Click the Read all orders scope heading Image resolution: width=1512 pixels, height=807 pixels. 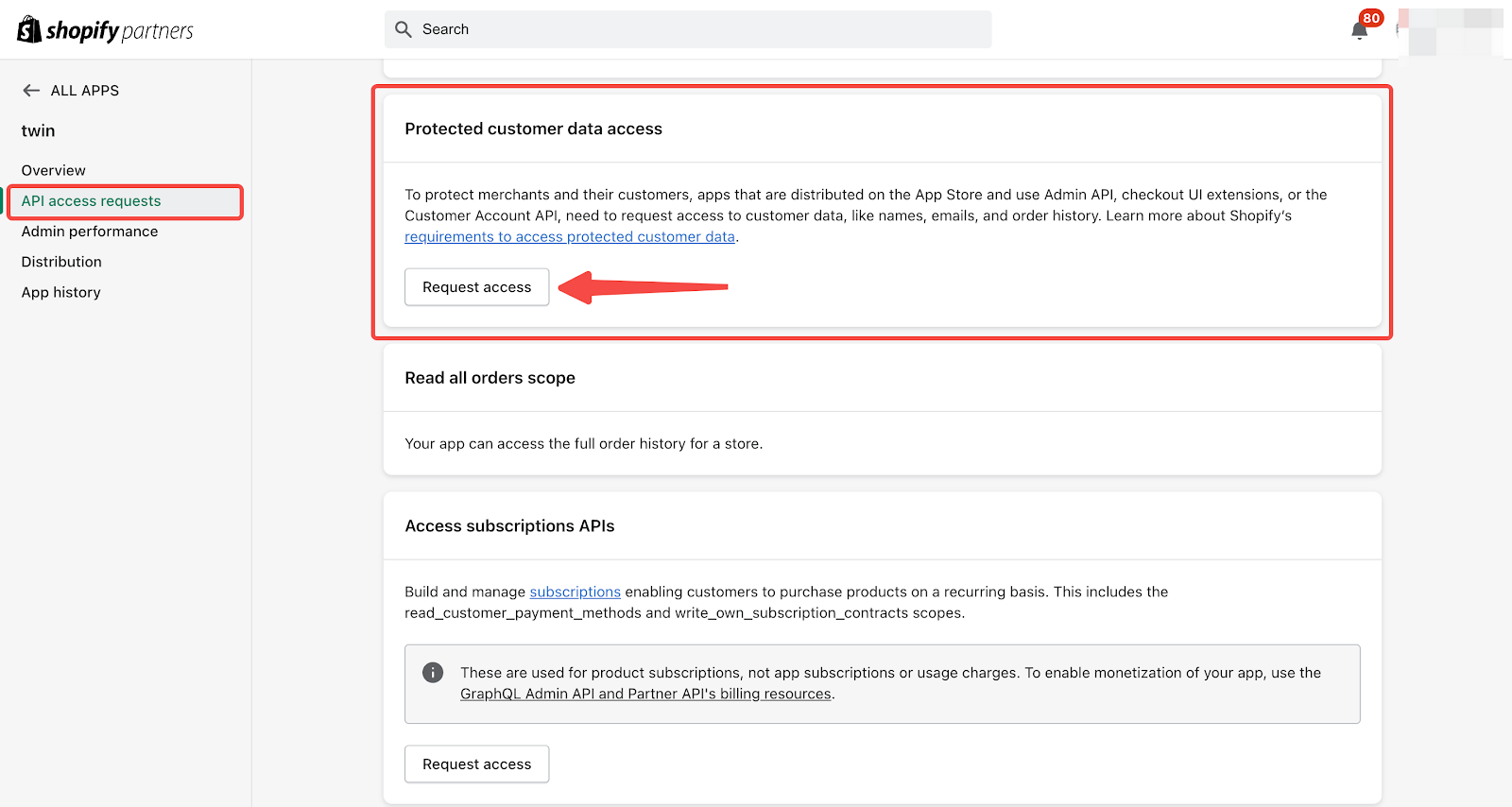point(490,378)
